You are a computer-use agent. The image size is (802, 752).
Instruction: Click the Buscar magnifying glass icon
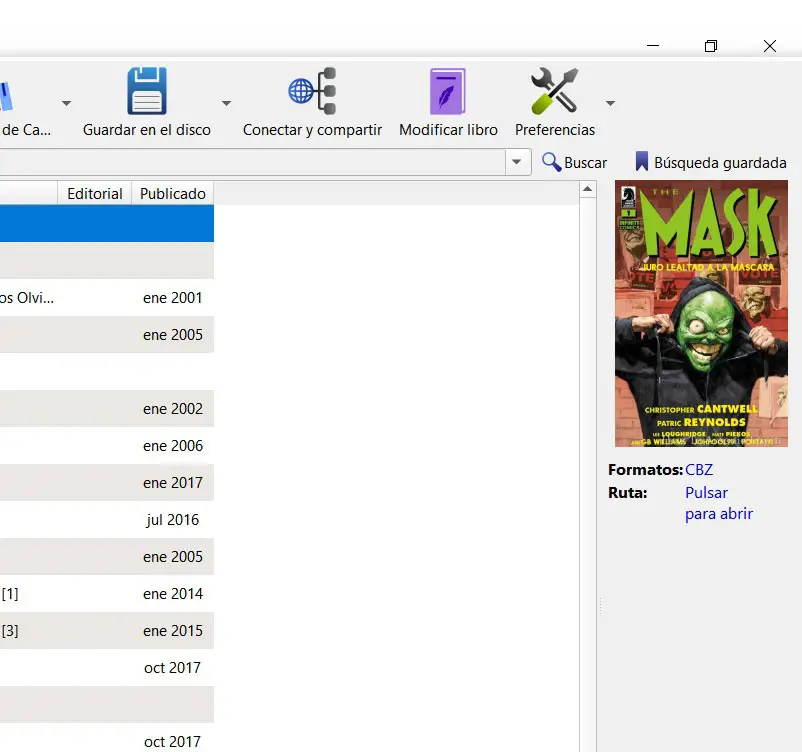(551, 162)
